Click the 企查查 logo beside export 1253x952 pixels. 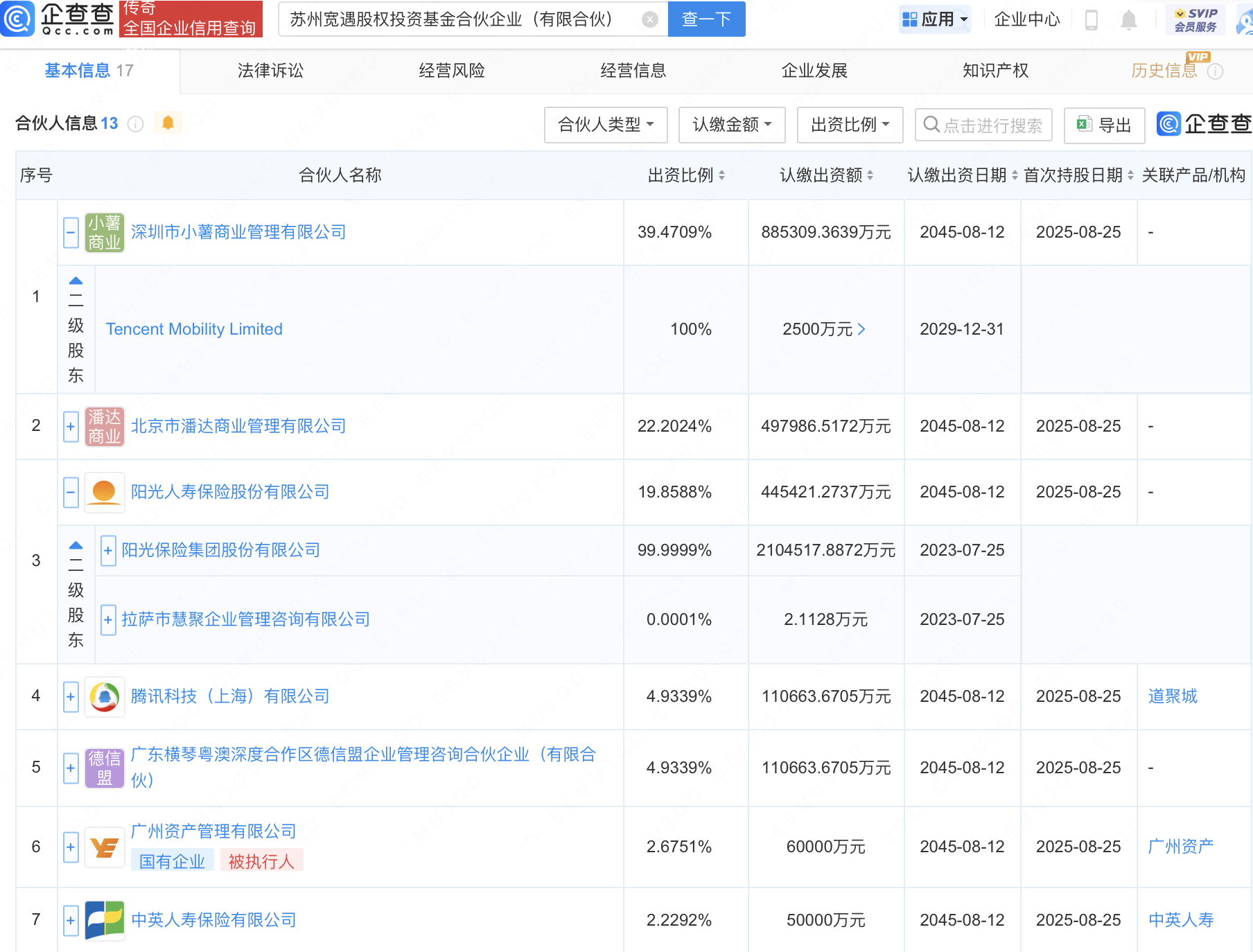pos(1204,124)
